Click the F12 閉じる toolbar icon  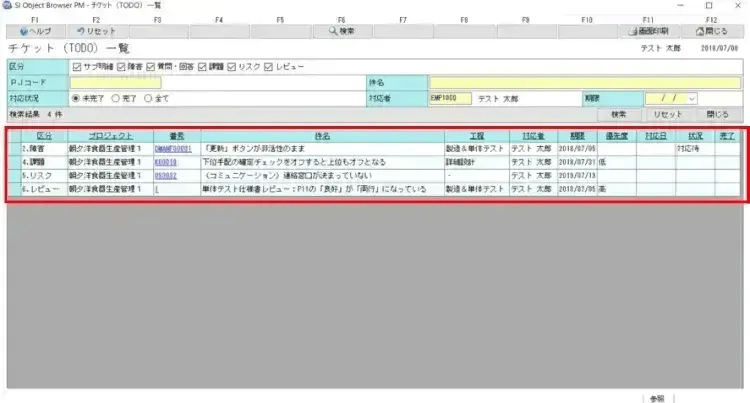pyautogui.click(x=711, y=31)
